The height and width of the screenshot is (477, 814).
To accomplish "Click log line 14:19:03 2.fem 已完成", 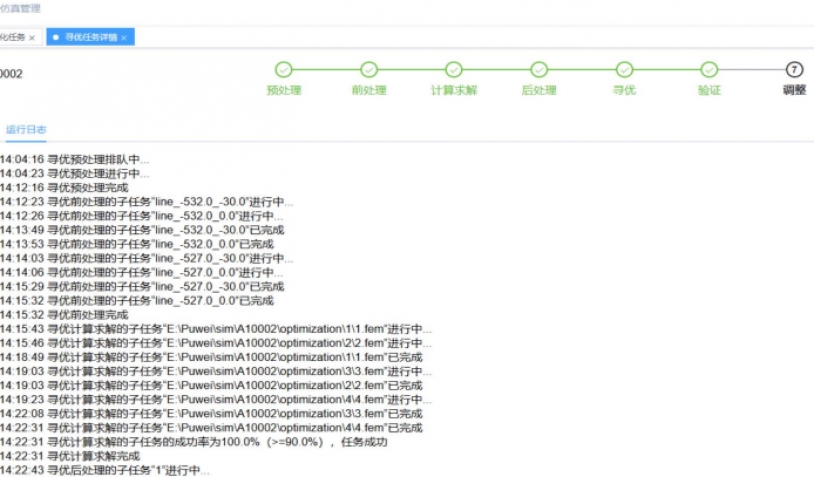I will [x=211, y=385].
